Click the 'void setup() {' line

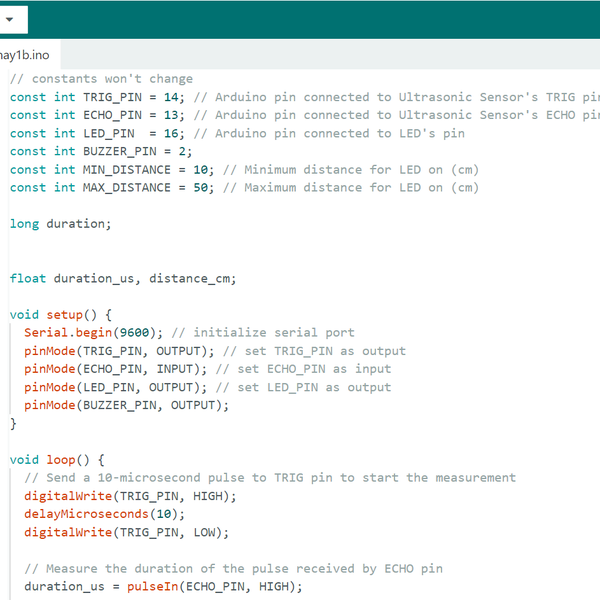[x=61, y=315]
